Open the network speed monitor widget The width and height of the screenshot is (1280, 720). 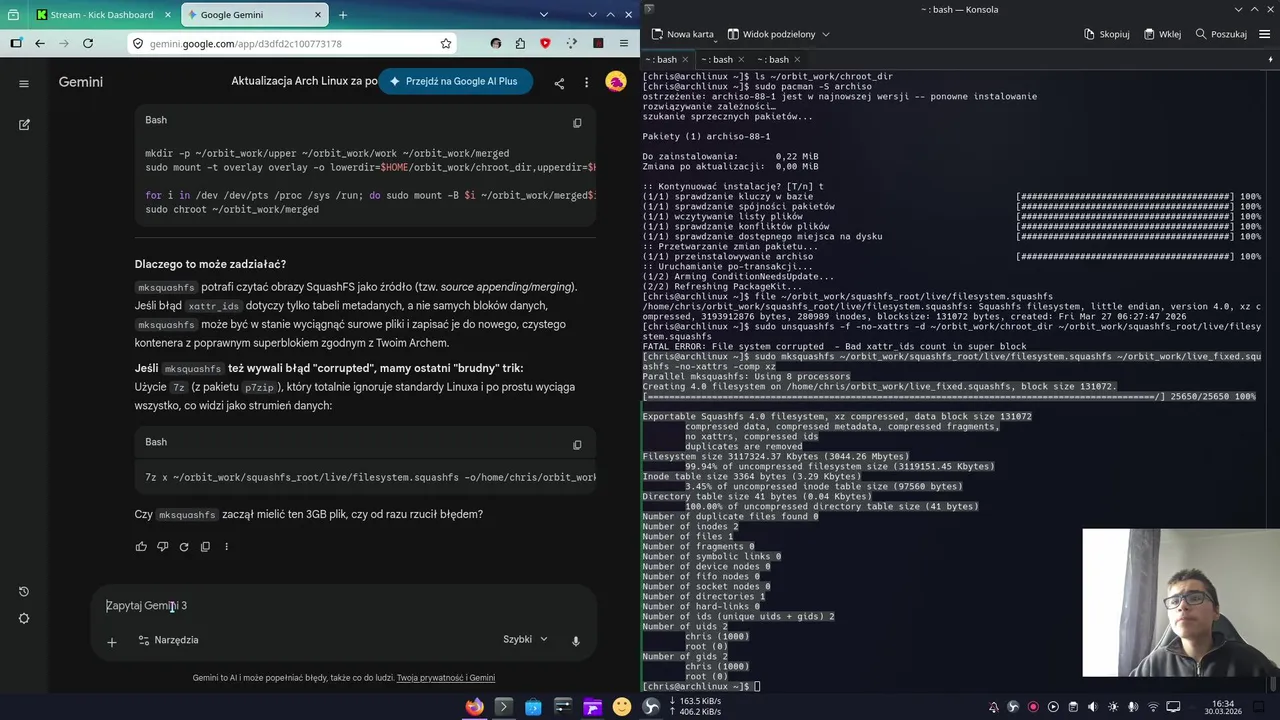pyautogui.click(x=695, y=707)
